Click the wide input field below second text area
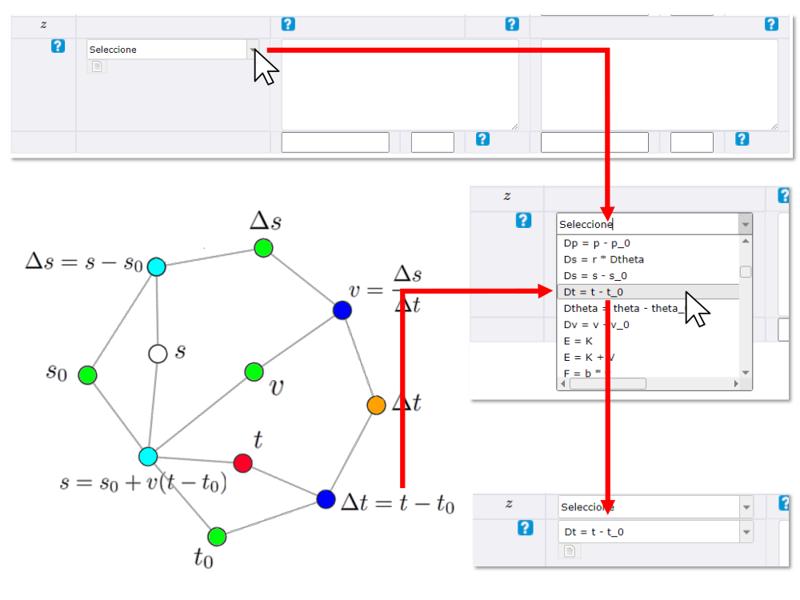The height and width of the screenshot is (600, 800). point(595,142)
